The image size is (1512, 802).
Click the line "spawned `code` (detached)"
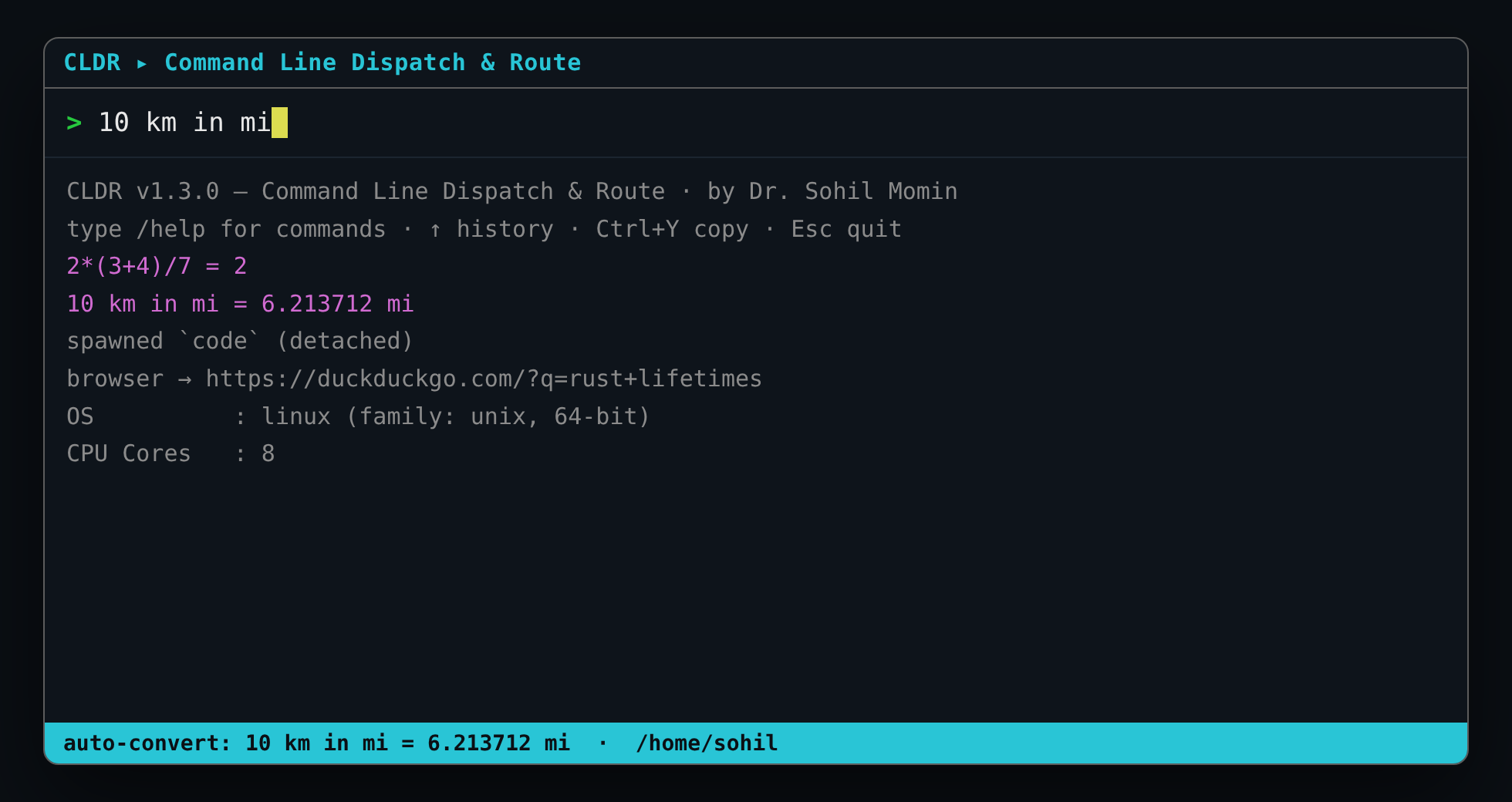[240, 341]
